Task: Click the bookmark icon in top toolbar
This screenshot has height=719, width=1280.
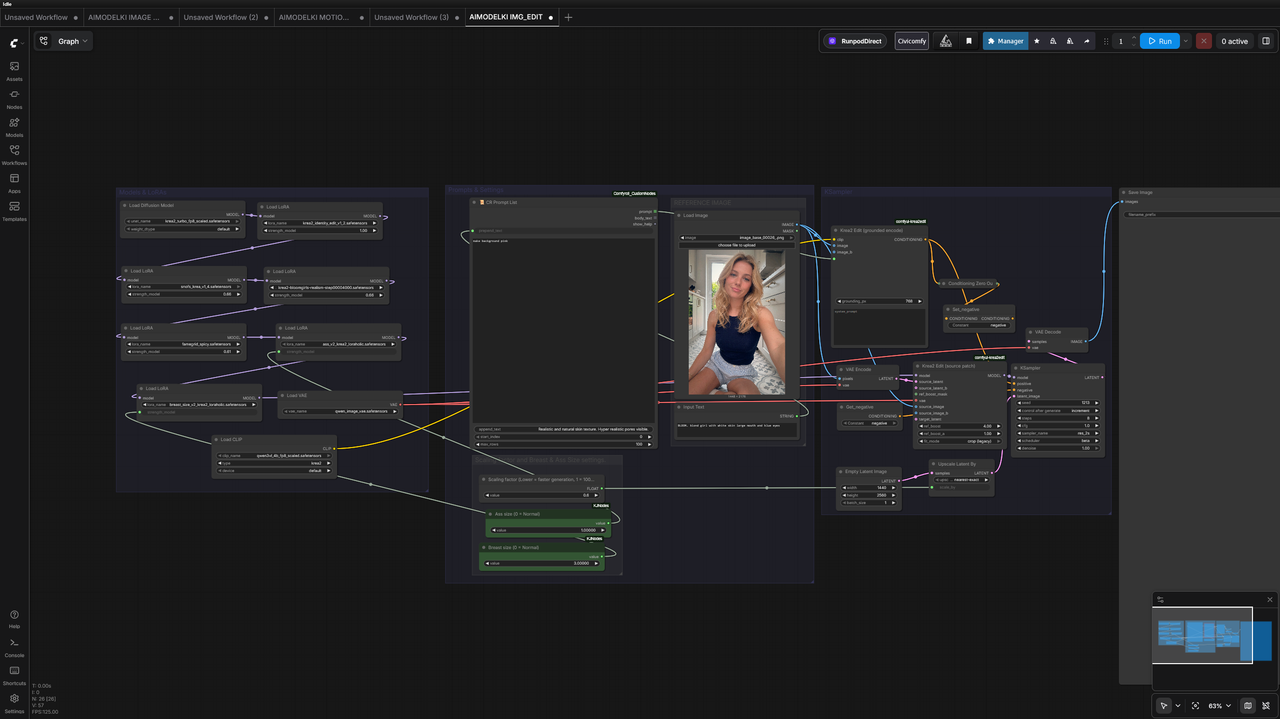Action: pyautogui.click(x=968, y=41)
